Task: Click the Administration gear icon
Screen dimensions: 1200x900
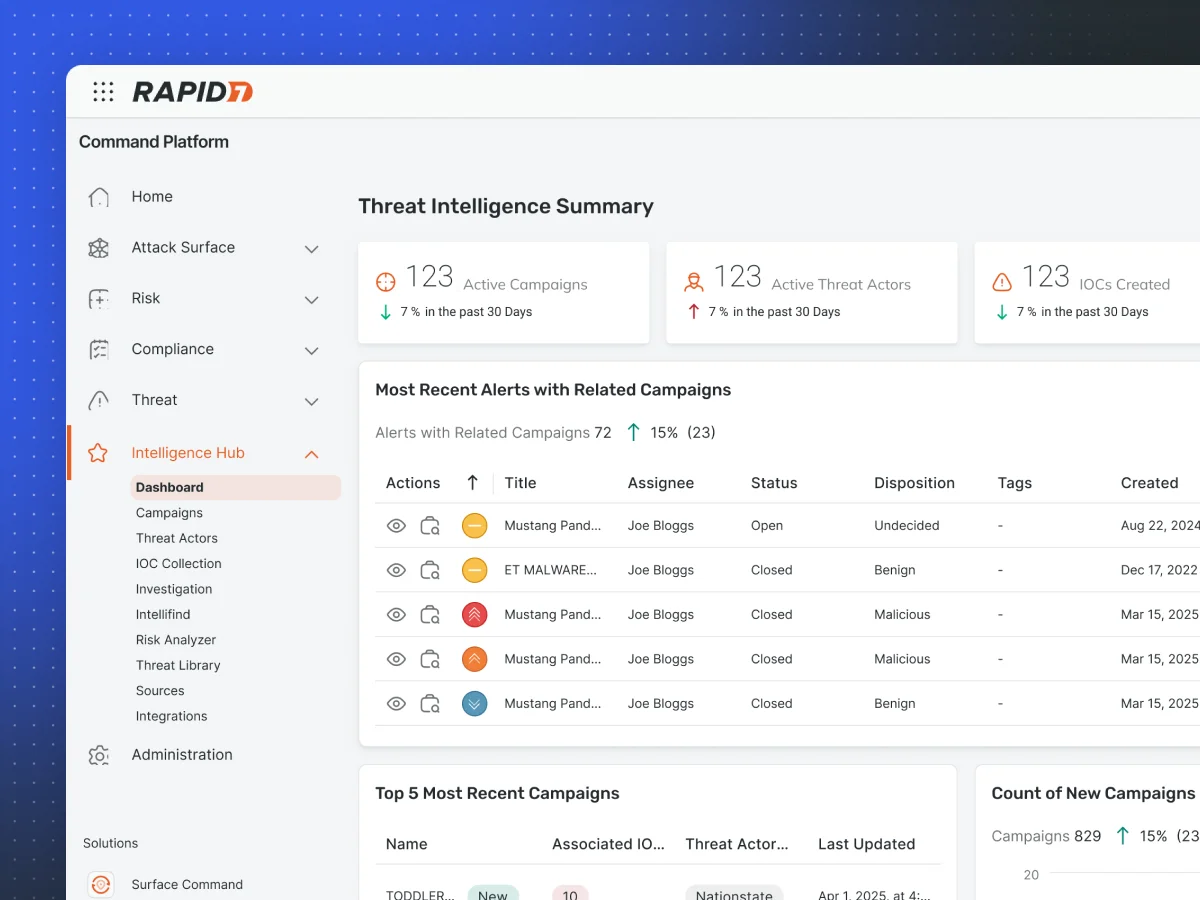Action: coord(99,756)
